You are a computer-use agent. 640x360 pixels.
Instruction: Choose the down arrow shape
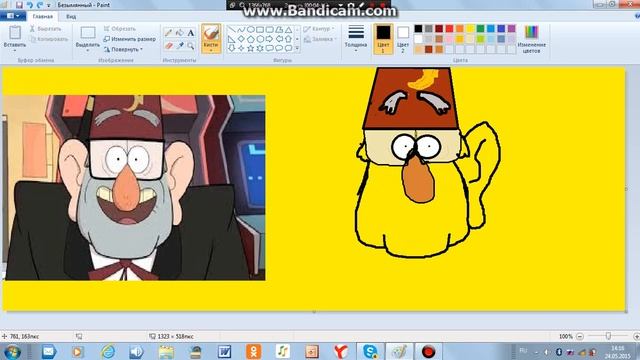click(x=232, y=48)
